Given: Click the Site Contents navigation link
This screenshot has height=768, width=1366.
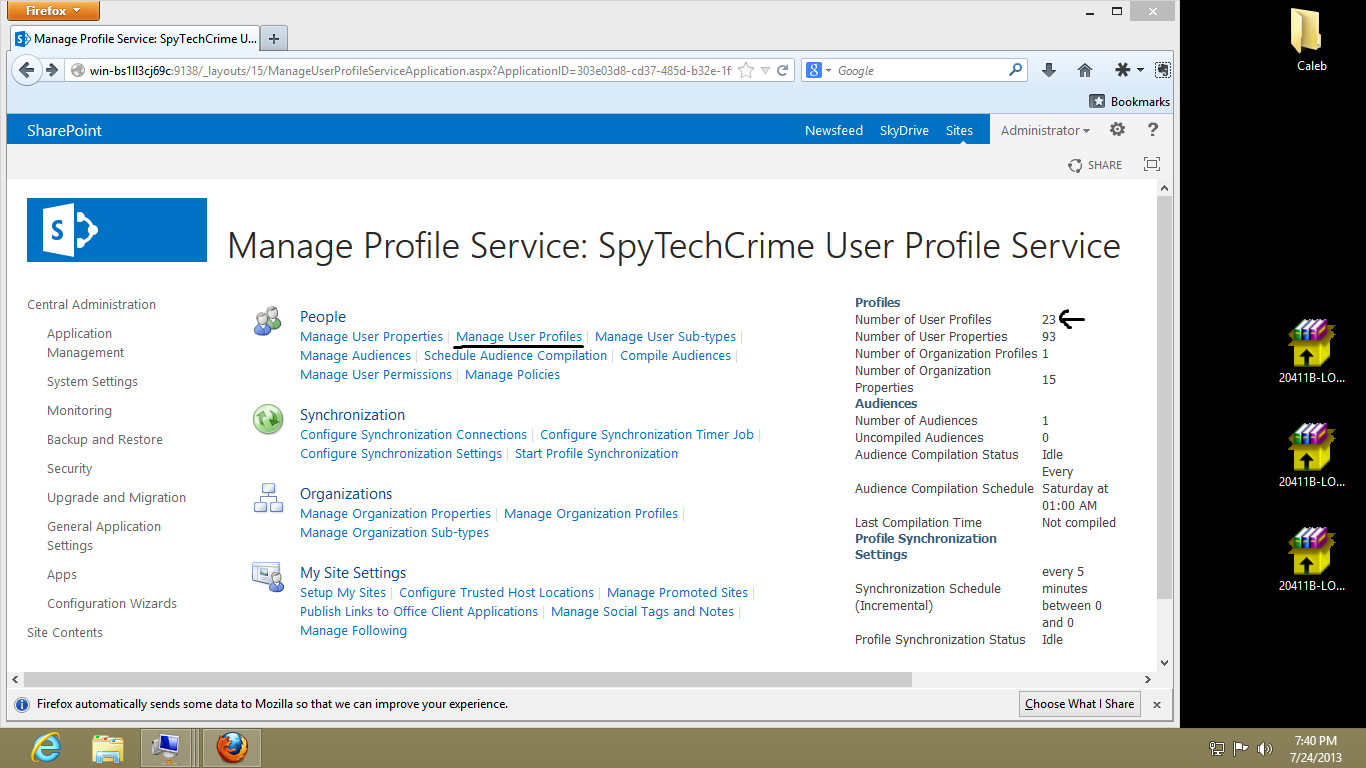Looking at the screenshot, I should pos(65,633).
